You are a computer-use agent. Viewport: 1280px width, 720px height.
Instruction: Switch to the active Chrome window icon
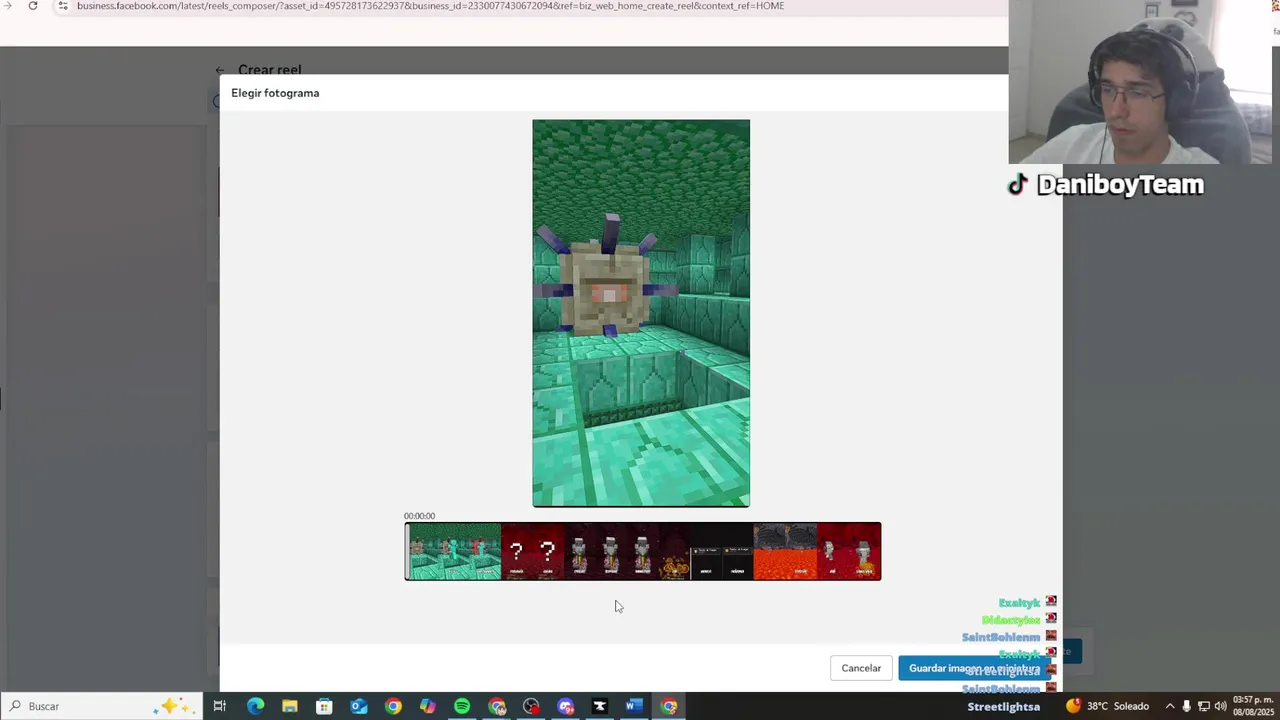tap(669, 706)
